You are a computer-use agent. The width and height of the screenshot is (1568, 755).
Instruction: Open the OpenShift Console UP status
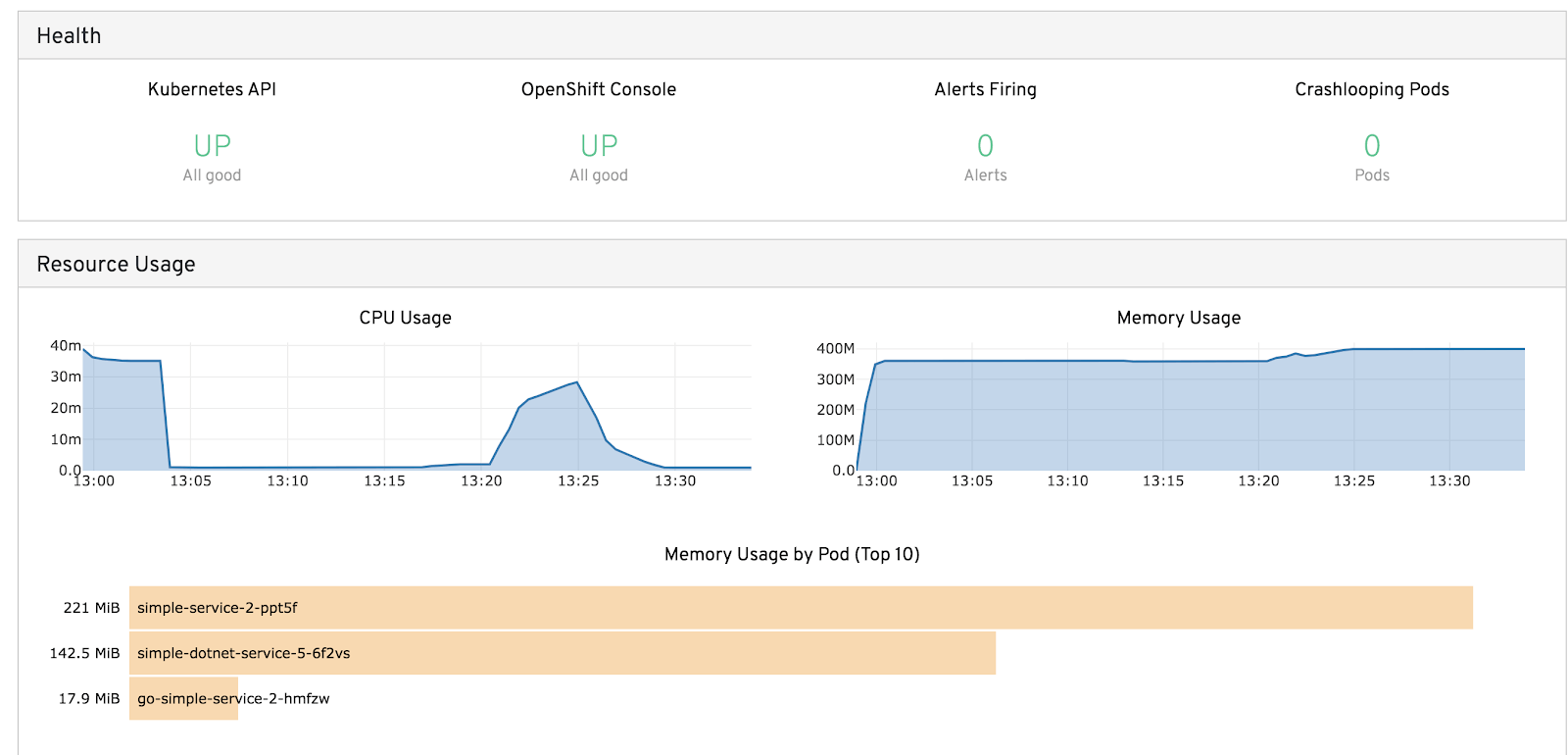point(599,146)
